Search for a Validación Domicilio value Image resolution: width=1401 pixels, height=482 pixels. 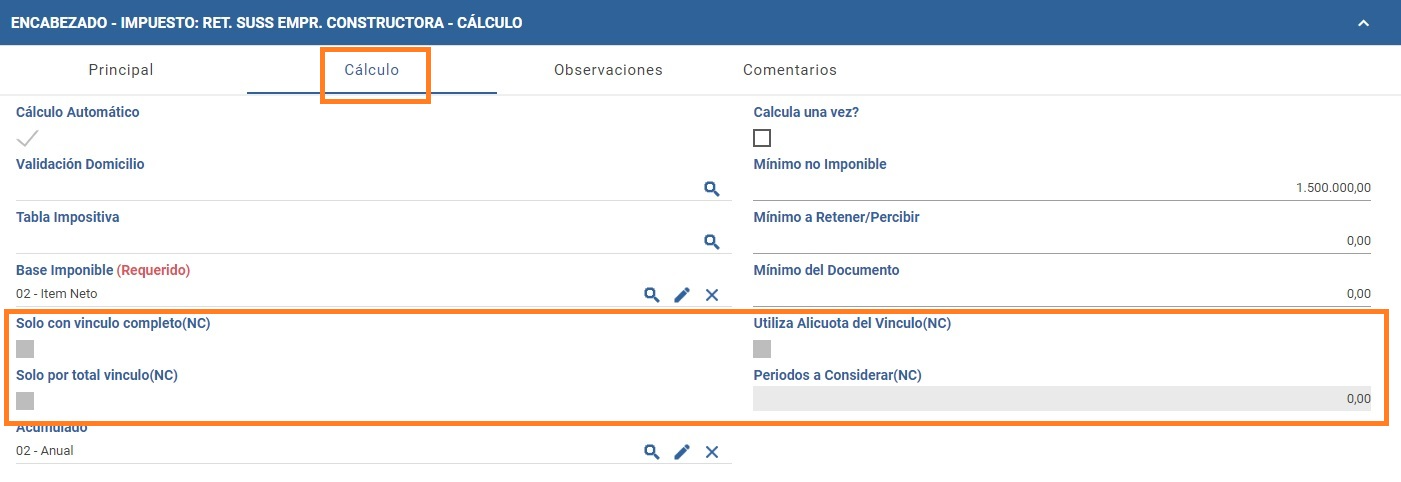[x=712, y=188]
